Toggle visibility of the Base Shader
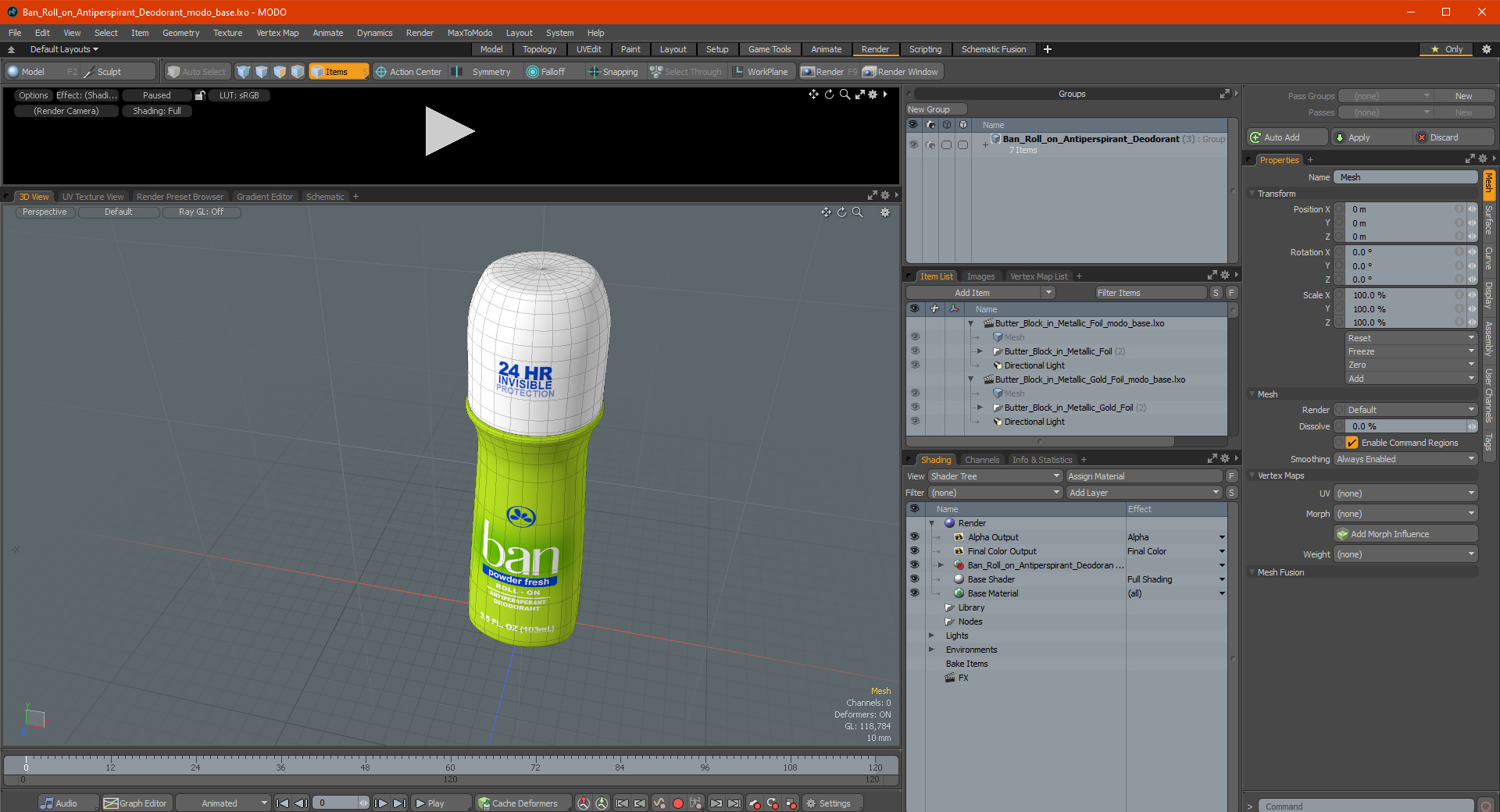The image size is (1500, 812). coord(914,579)
